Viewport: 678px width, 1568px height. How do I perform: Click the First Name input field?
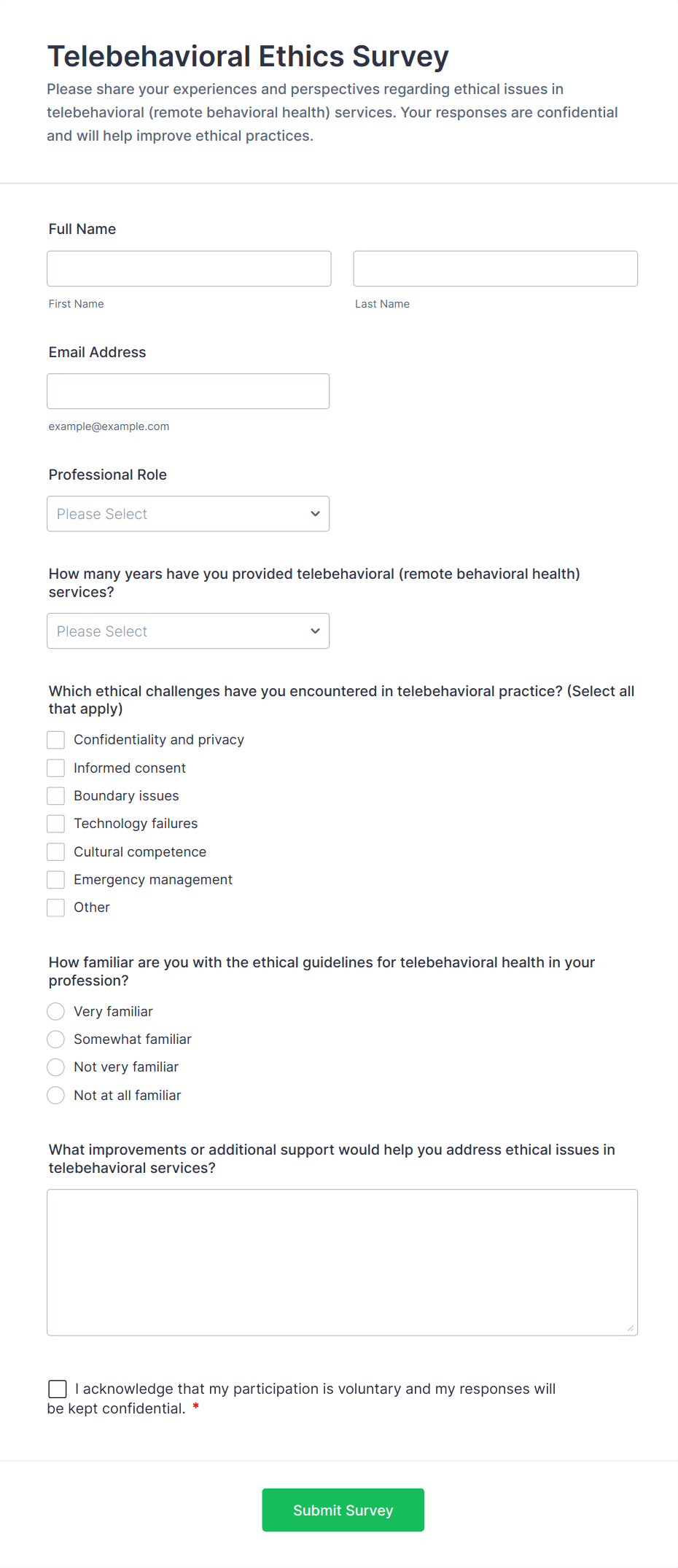click(189, 269)
